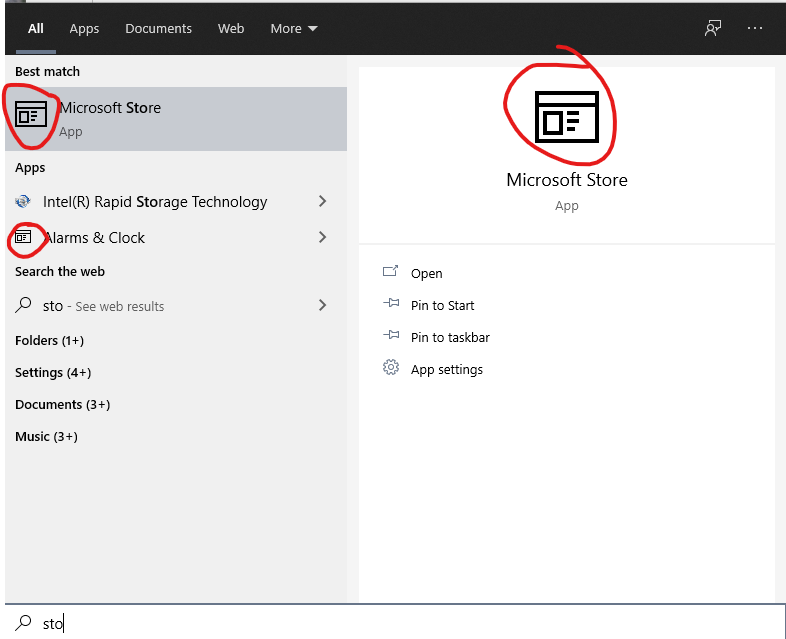Viewport: 786px width, 639px height.
Task: Click the feedback icon in top bar
Action: pyautogui.click(x=712, y=28)
